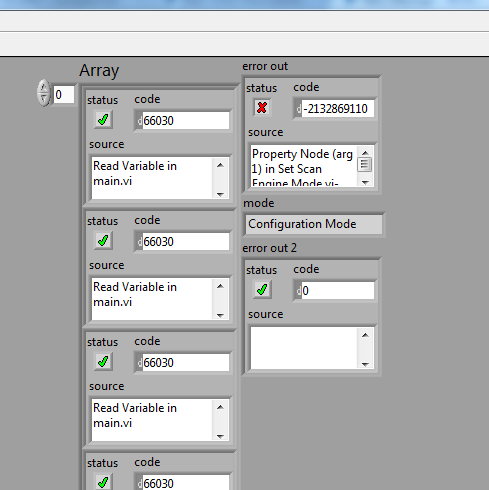Click the 'error out 2' label
The width and height of the screenshot is (489, 490).
point(269,248)
